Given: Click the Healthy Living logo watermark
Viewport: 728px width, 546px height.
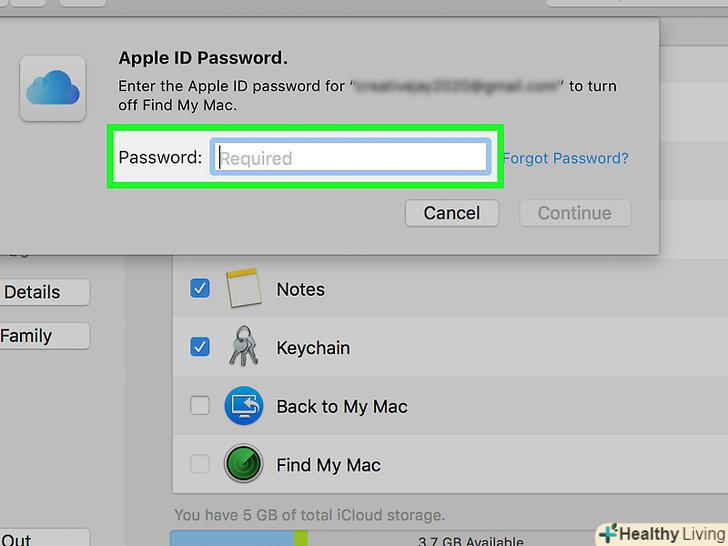Looking at the screenshot, I should (x=661, y=533).
